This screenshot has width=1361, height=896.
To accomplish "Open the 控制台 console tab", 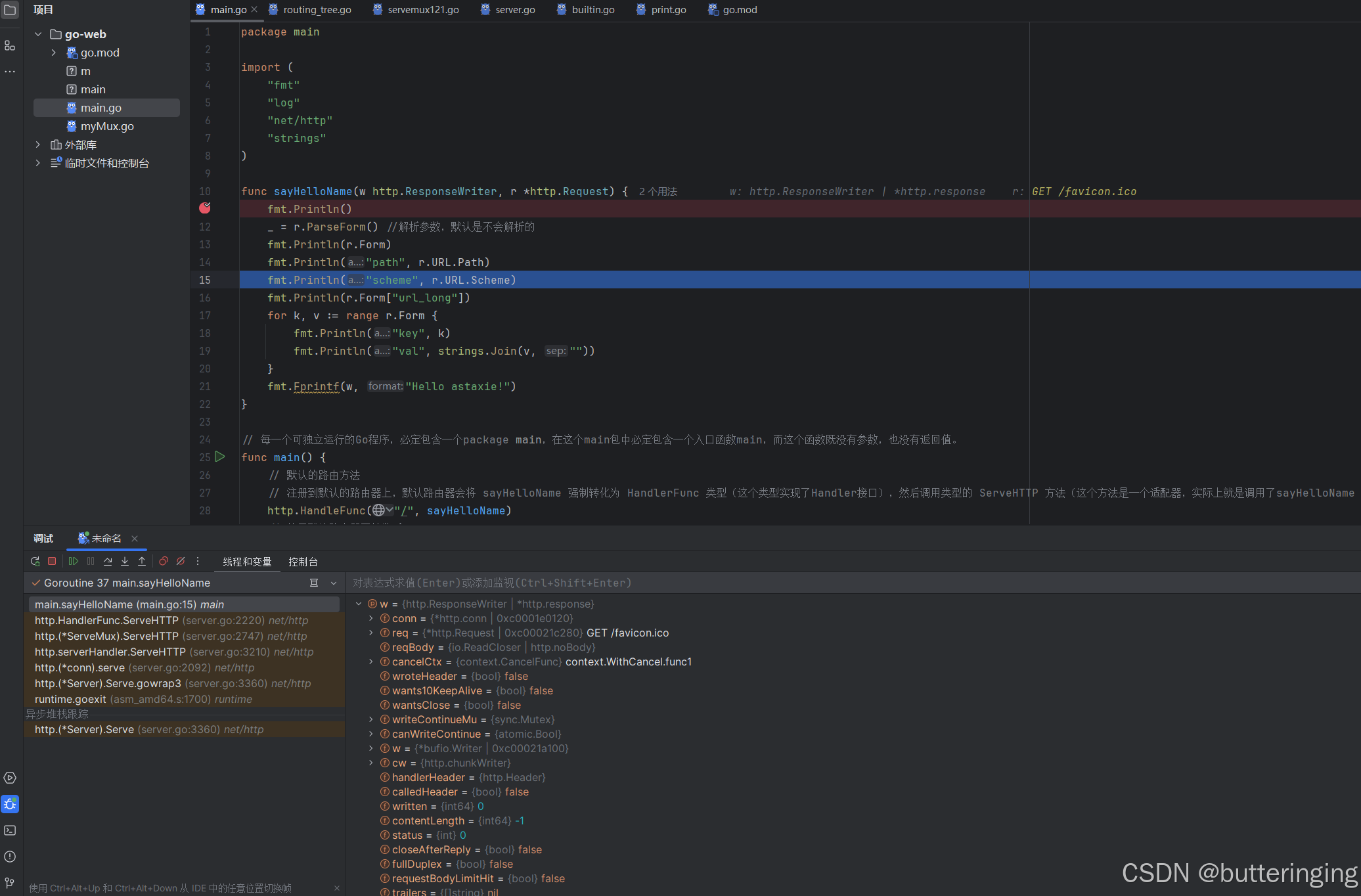I will click(x=303, y=562).
